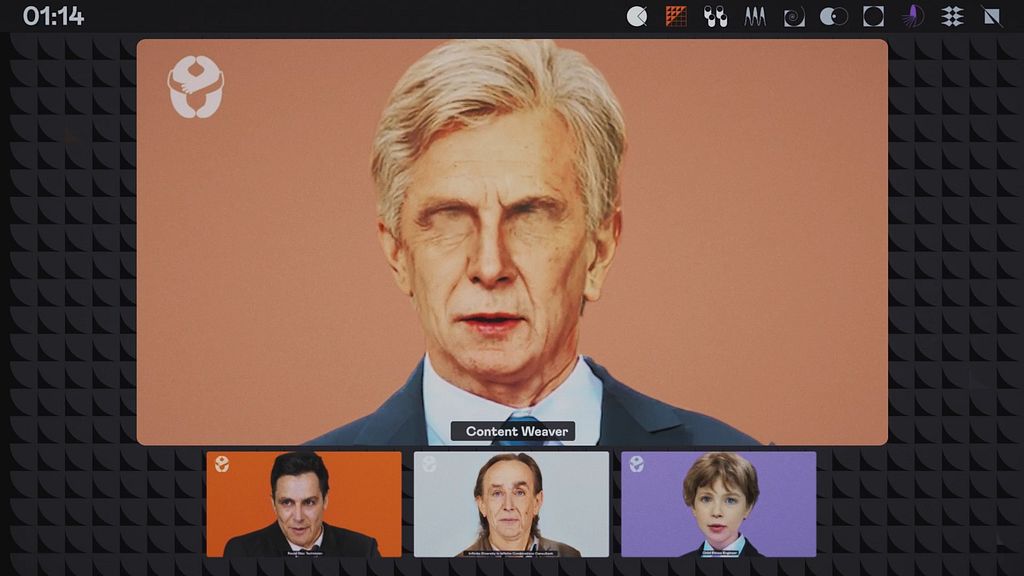Click the logo on main video

[x=196, y=87]
